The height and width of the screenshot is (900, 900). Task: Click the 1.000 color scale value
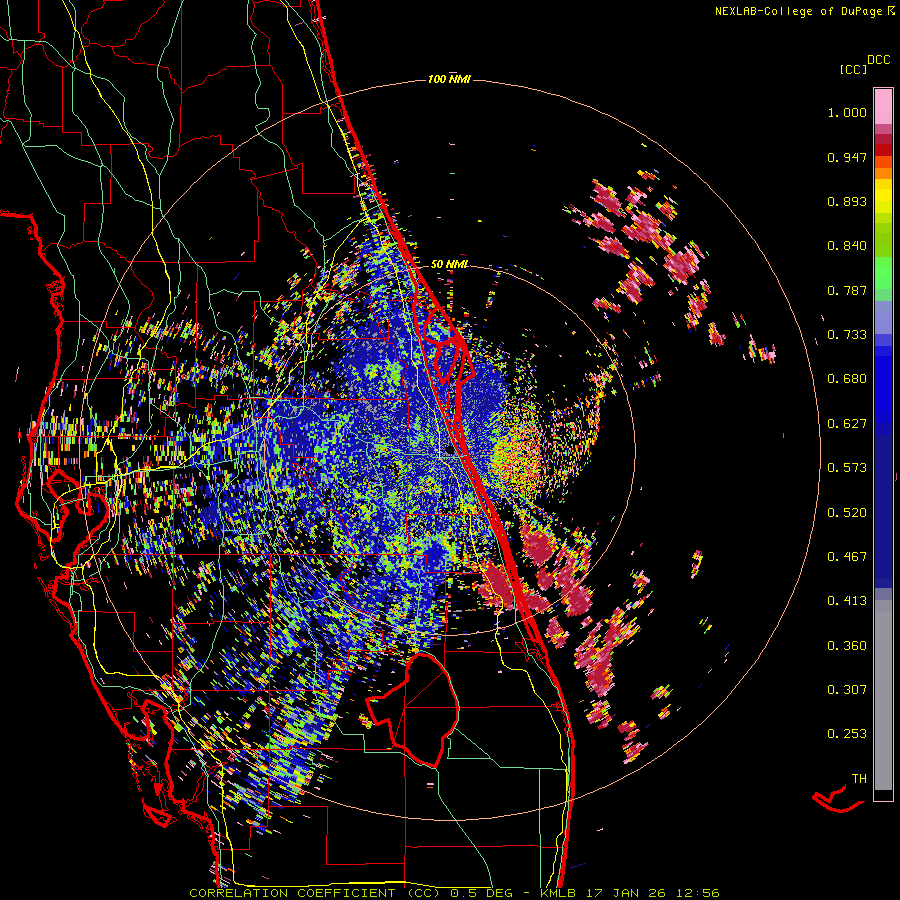pos(847,112)
